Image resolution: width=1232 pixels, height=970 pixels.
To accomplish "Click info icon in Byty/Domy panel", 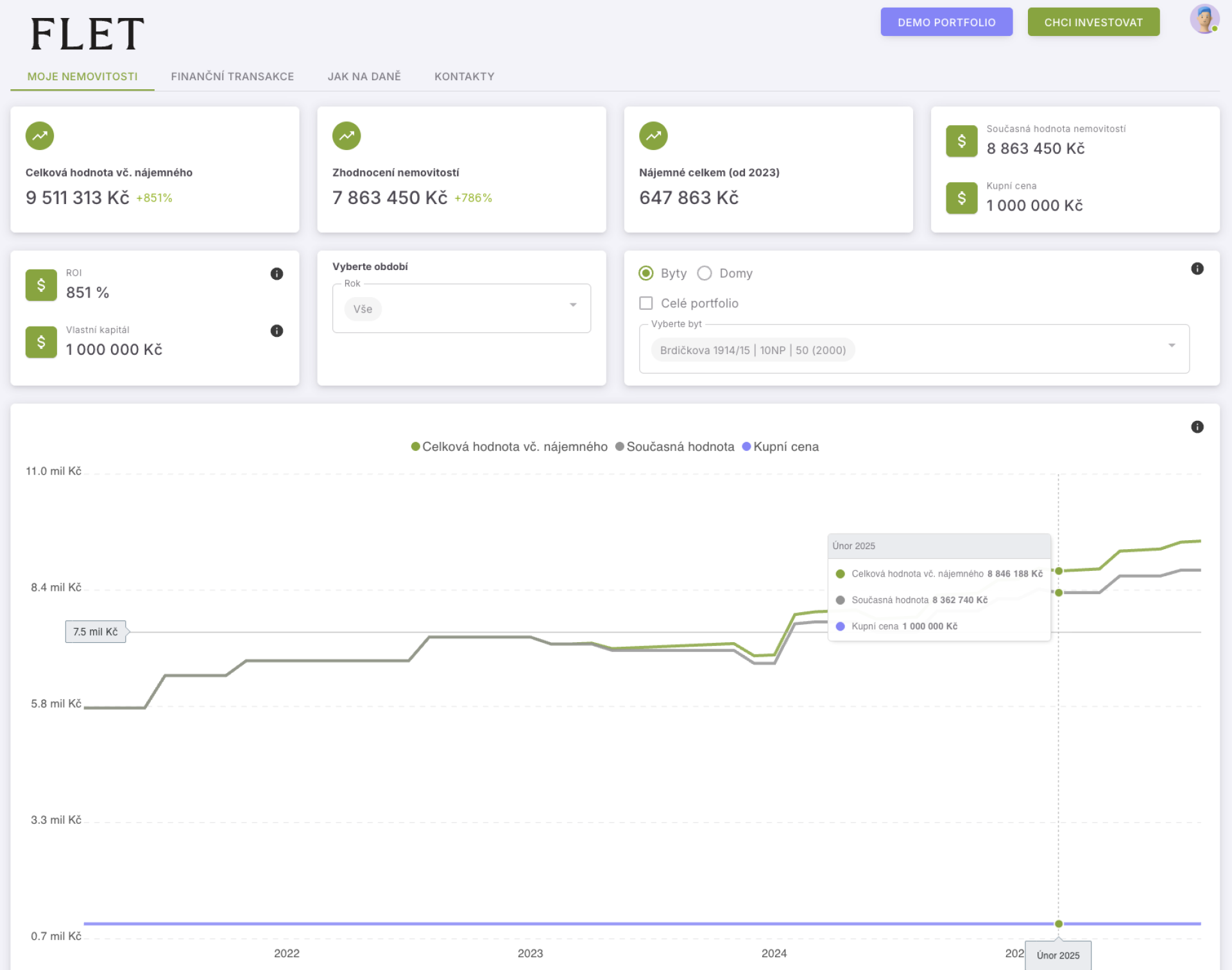I will 1197,269.
